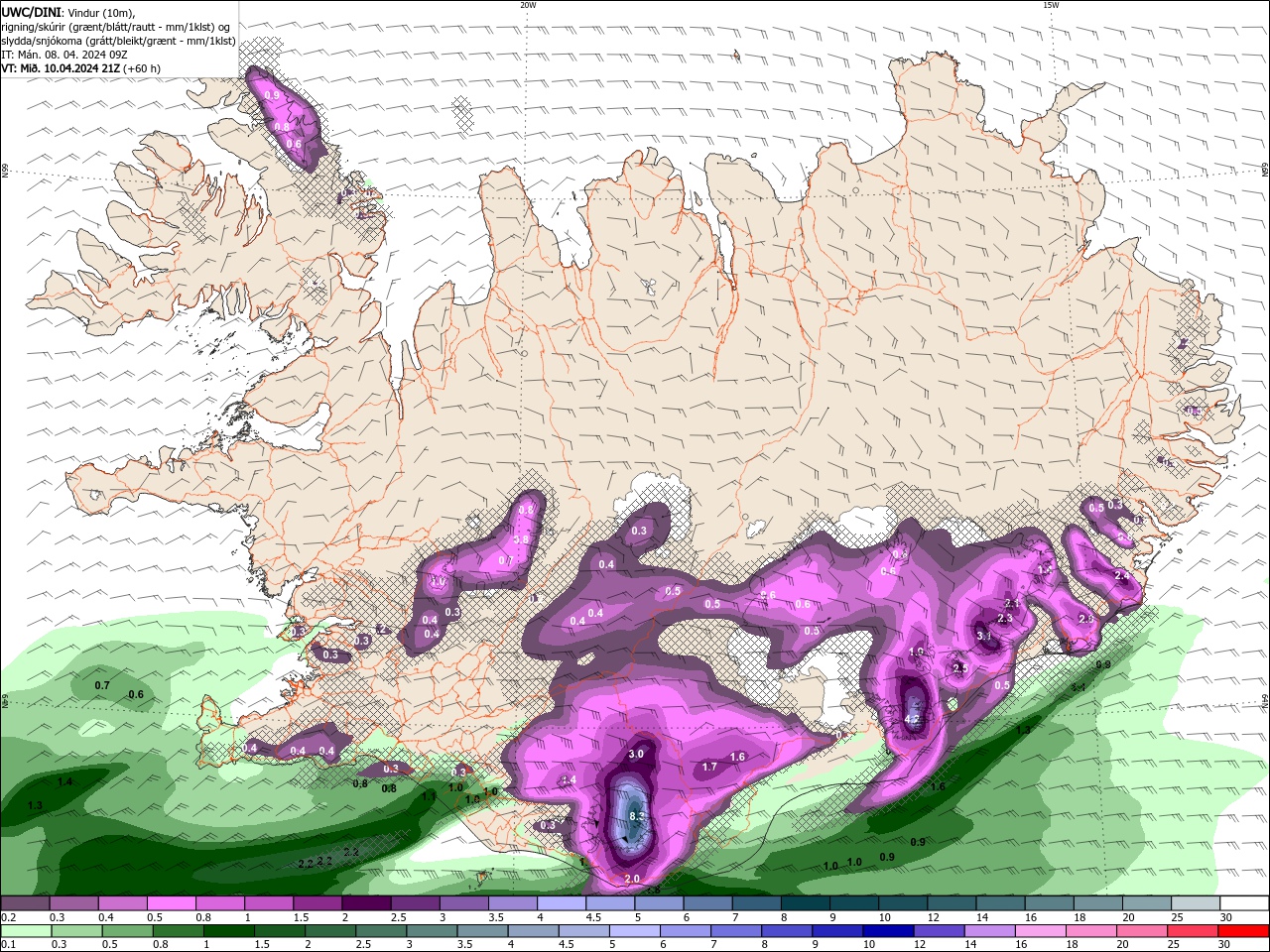Select snow scale swatch labeled 0.2

[25, 903]
